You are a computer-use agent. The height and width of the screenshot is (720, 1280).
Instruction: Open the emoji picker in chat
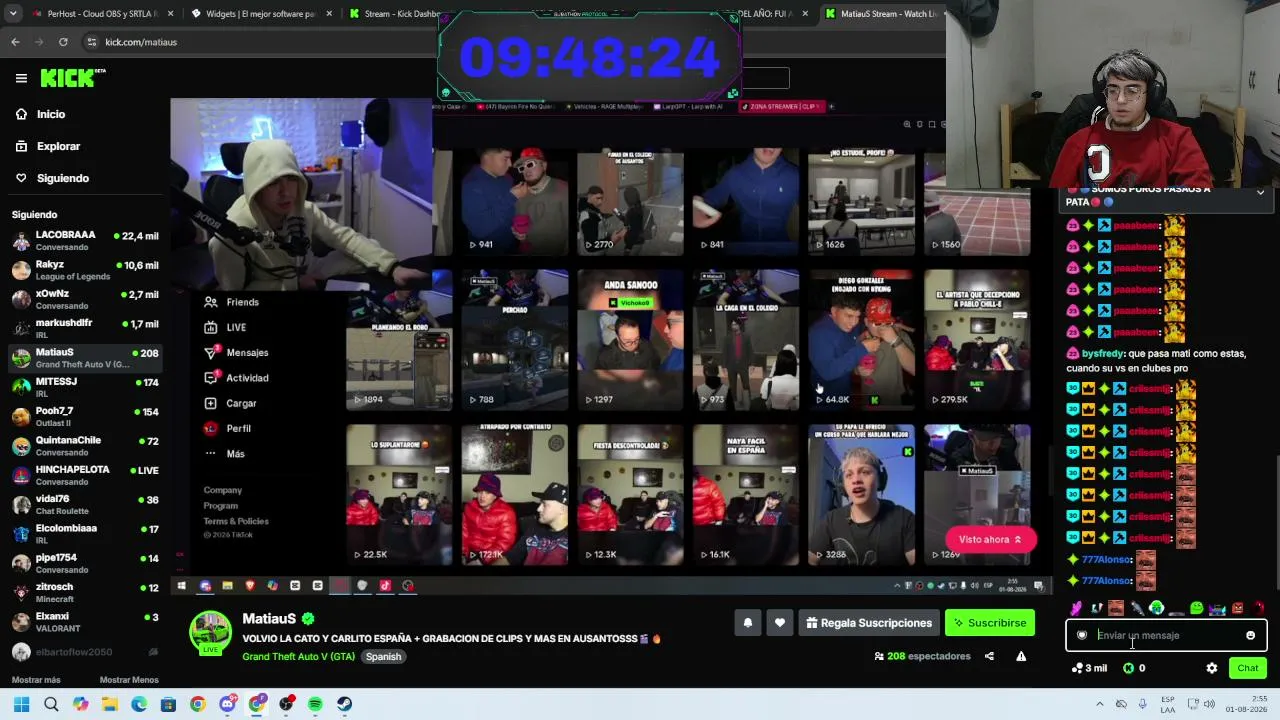tap(1250, 635)
